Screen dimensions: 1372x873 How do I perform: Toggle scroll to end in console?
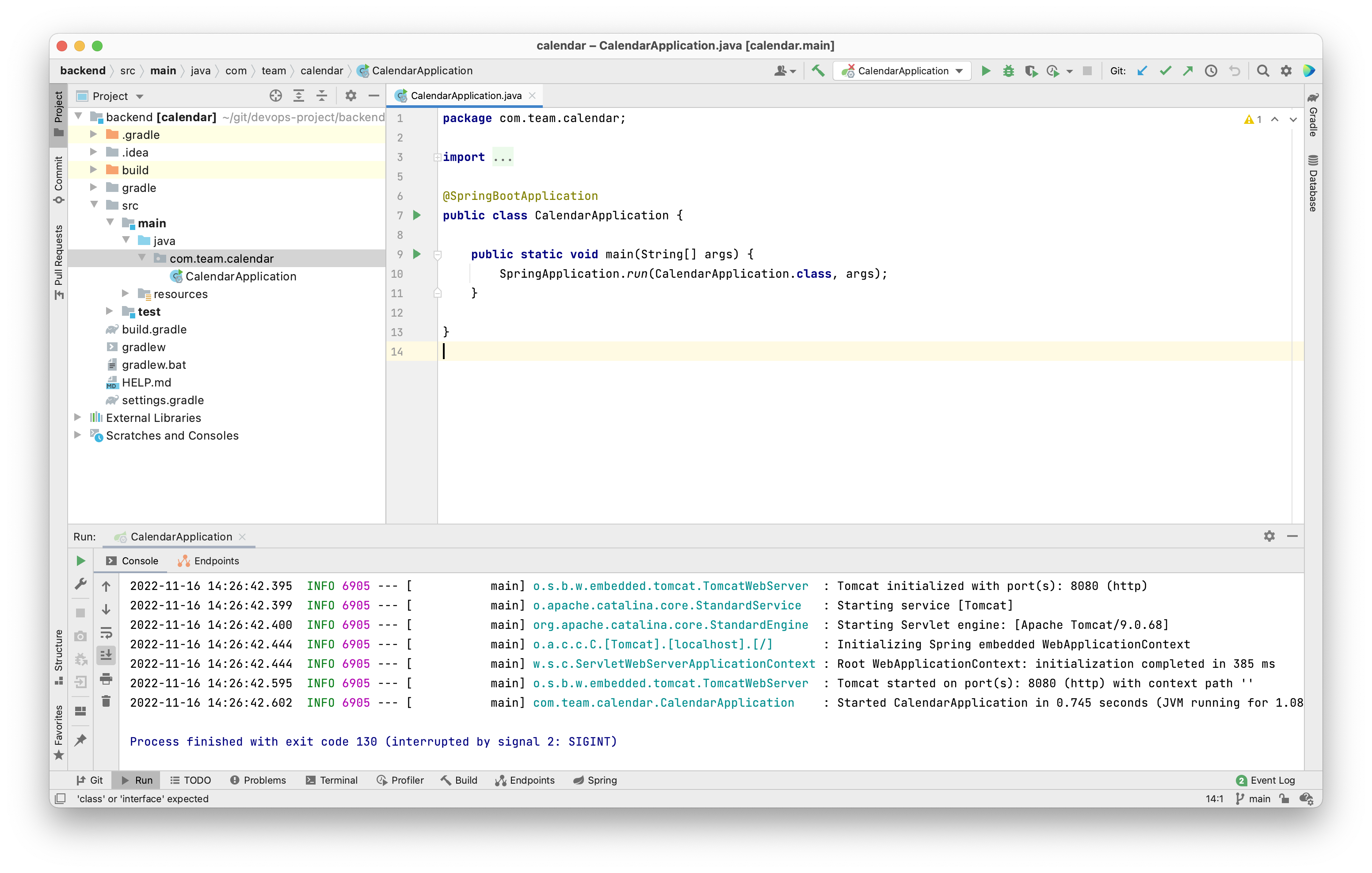pyautogui.click(x=106, y=656)
